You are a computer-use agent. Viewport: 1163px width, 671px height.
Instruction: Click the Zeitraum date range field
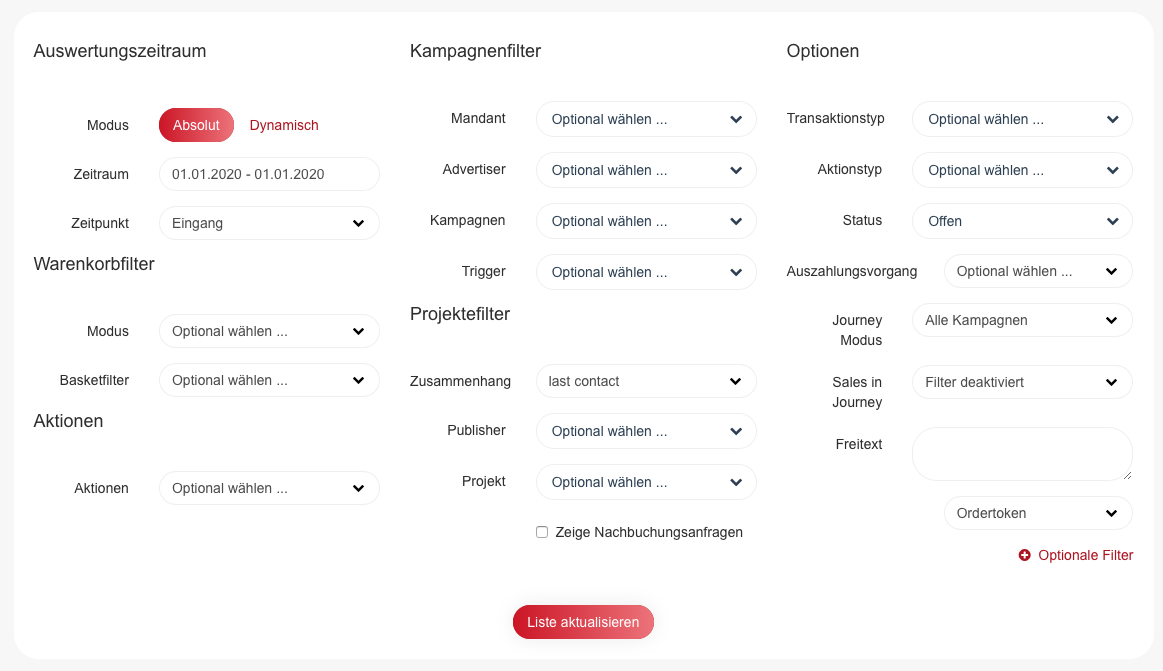(x=269, y=174)
